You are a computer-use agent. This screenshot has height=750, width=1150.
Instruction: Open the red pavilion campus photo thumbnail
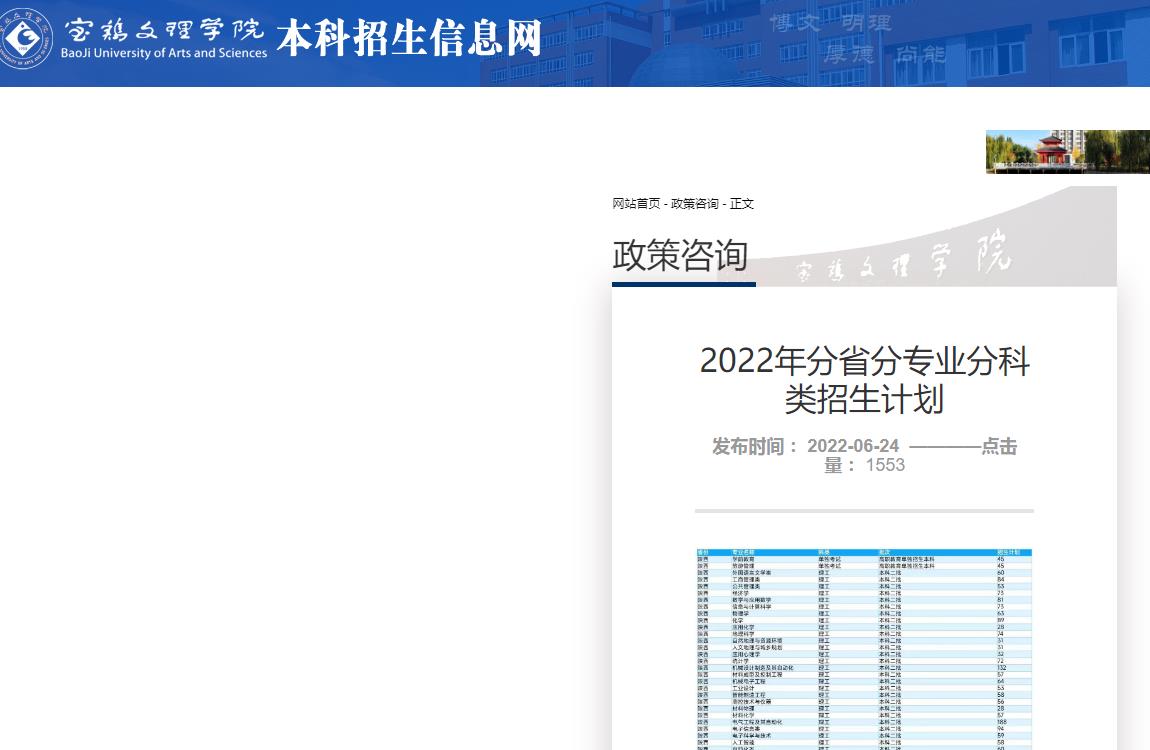[1067, 152]
